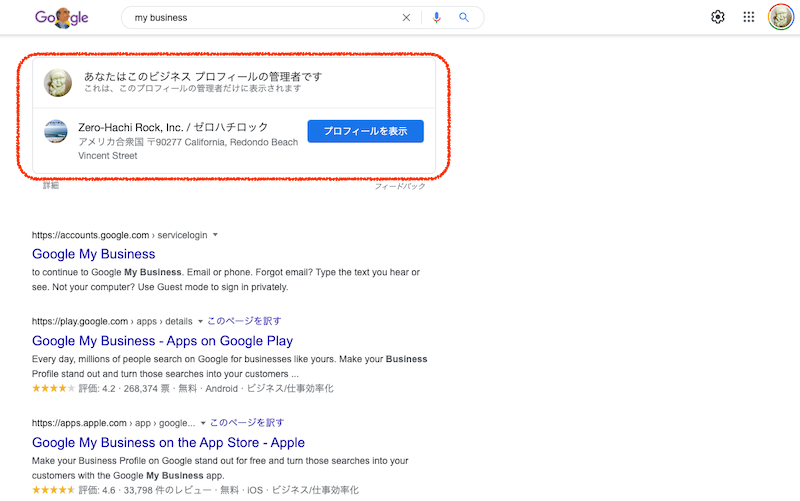This screenshot has height=501, width=800.
Task: Select the play.google.com apps details URL text
Action: tap(112, 321)
